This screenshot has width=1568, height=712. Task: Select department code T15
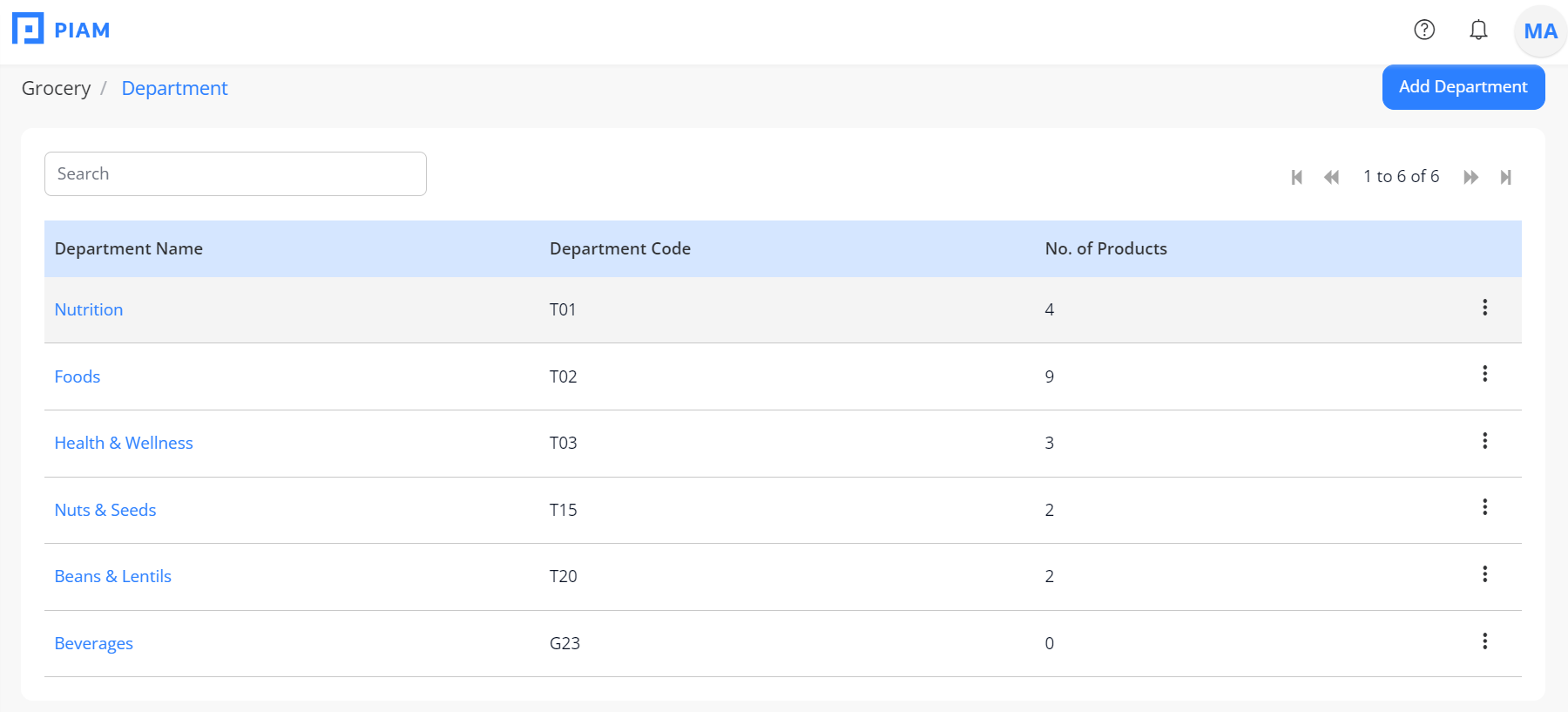(564, 510)
